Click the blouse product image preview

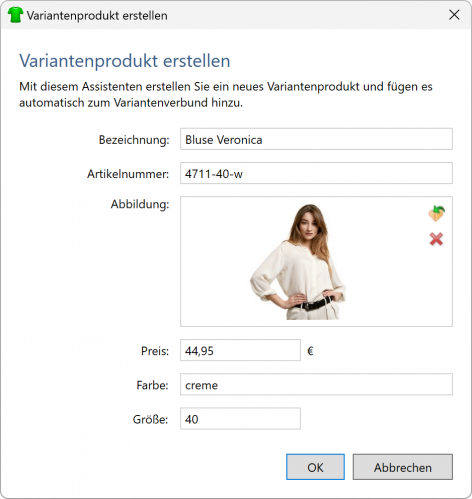[x=298, y=262]
